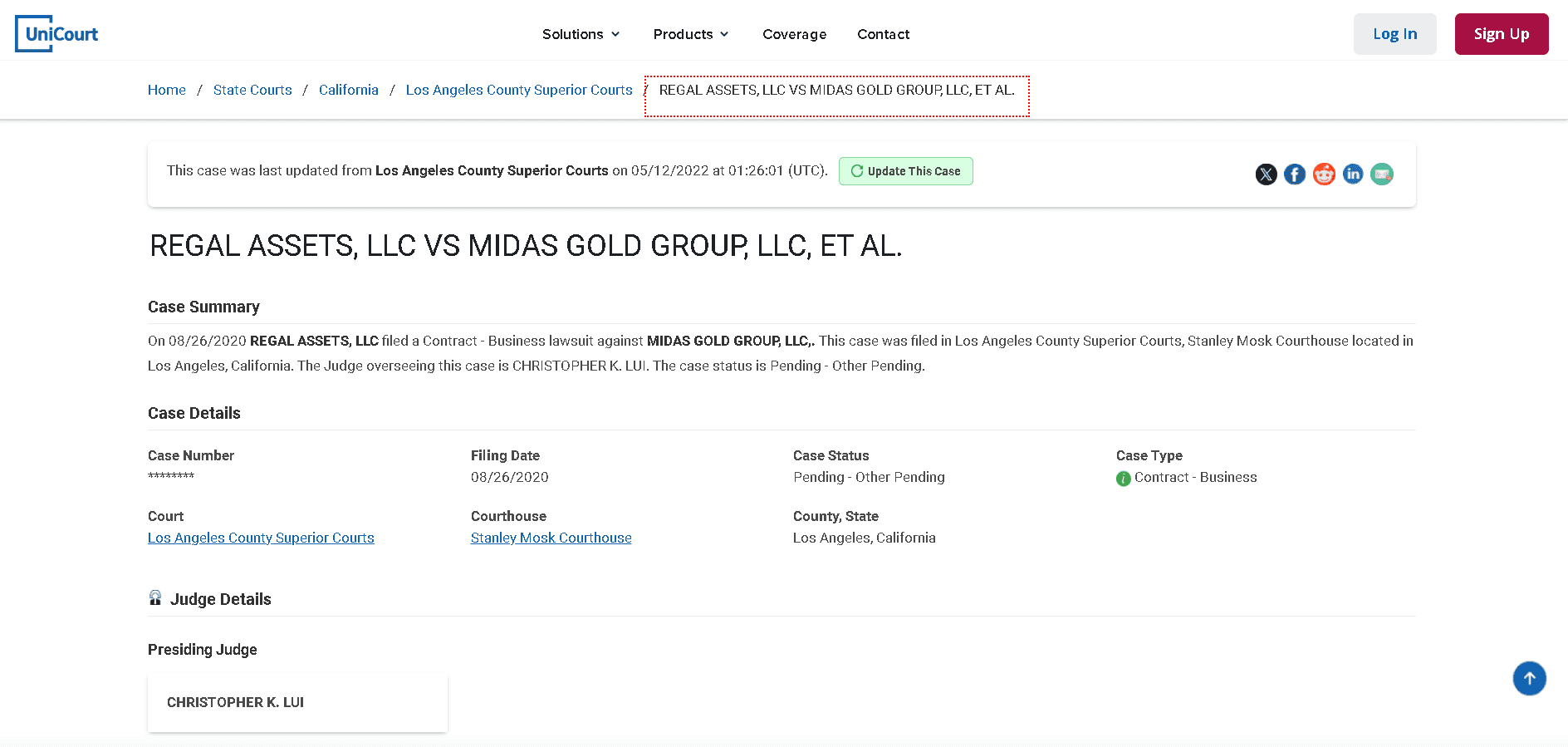This screenshot has height=747, width=1568.
Task: Click the Case Type info icon
Action: tap(1123, 479)
